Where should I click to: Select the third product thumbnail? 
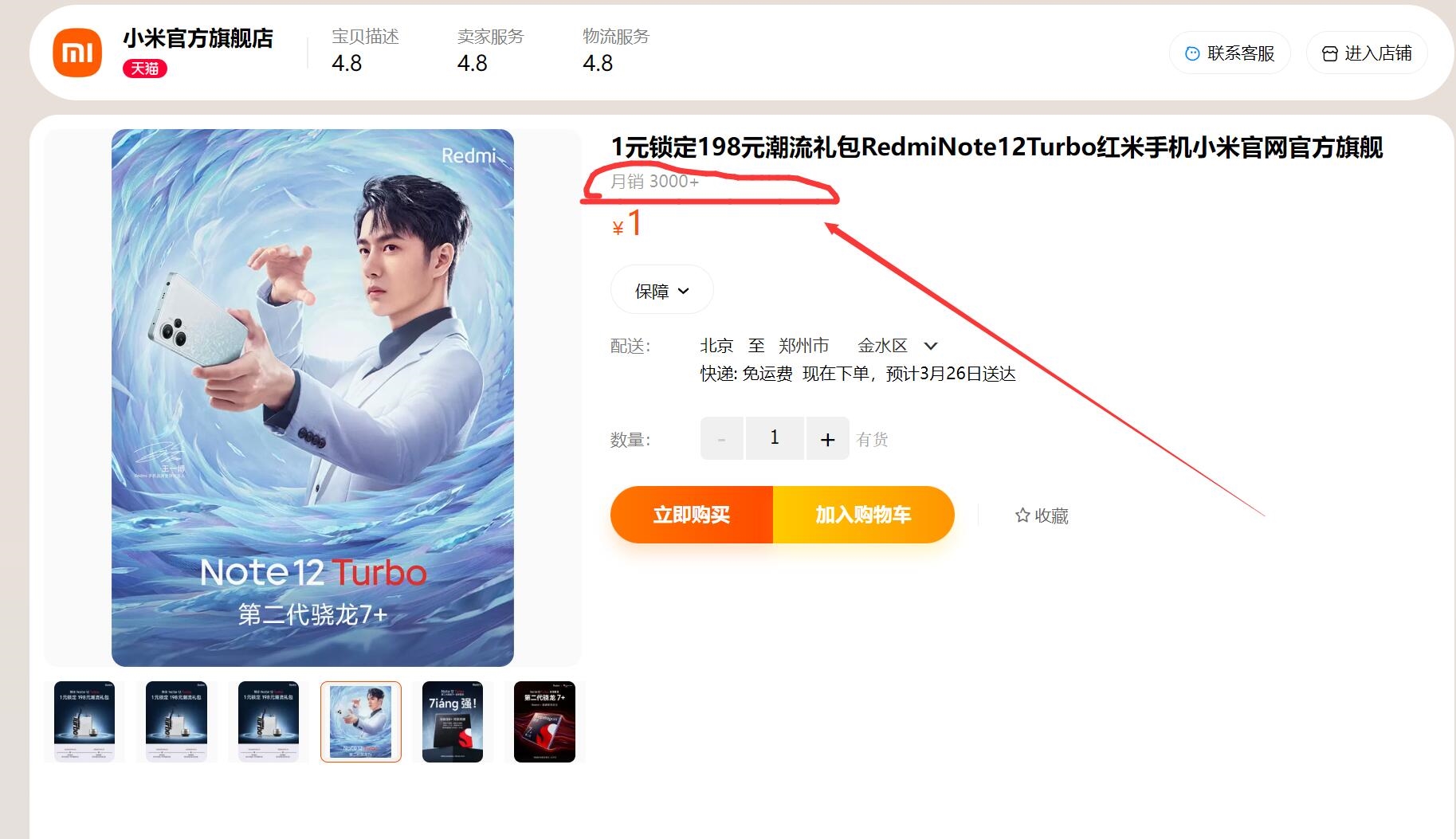point(269,722)
